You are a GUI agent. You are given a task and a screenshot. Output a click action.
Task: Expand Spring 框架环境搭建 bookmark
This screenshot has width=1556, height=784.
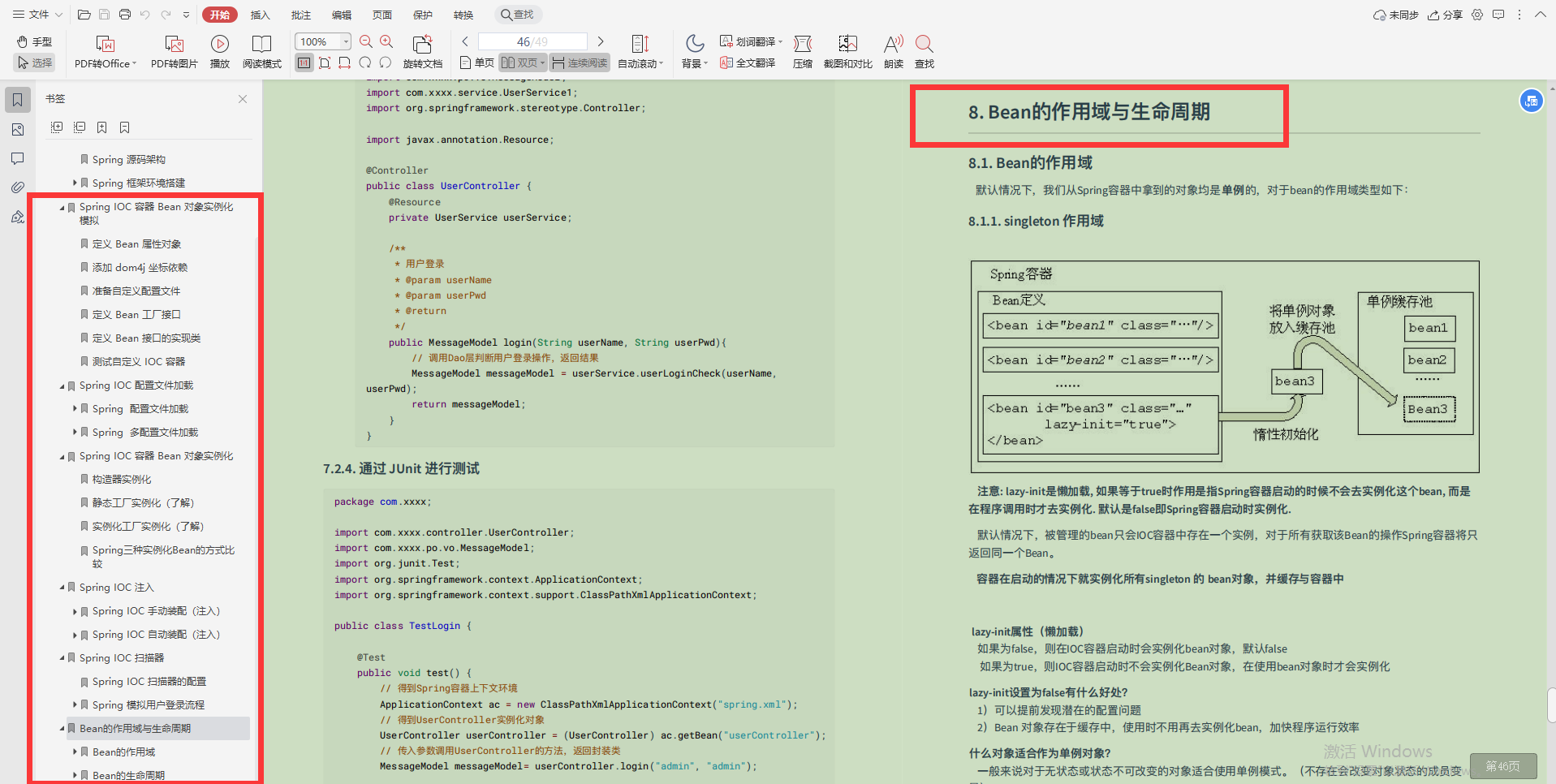(75, 183)
